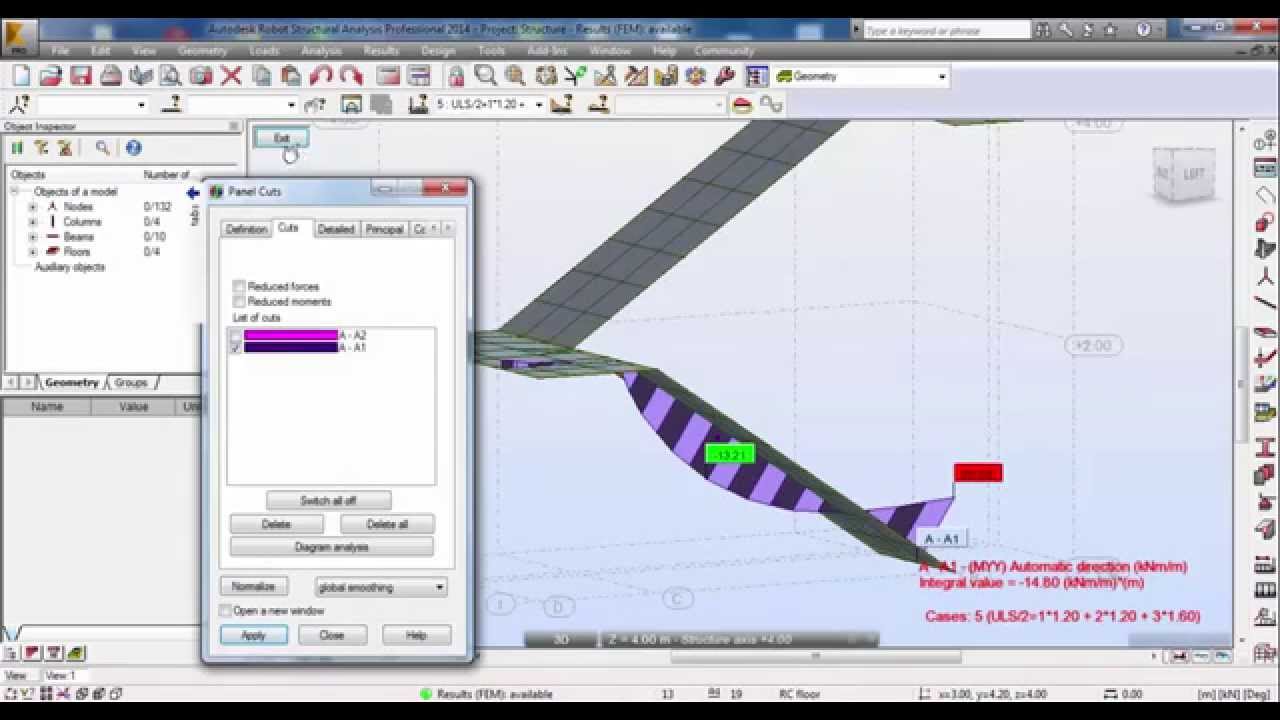Click the horizontal scrollbar under the viewport
The width and height of the screenshot is (1280, 720).
click(x=816, y=657)
